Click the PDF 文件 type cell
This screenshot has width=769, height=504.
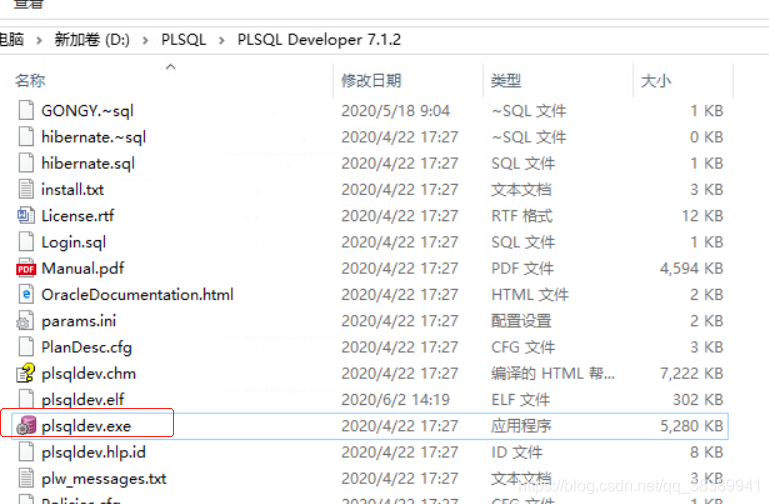coord(522,269)
